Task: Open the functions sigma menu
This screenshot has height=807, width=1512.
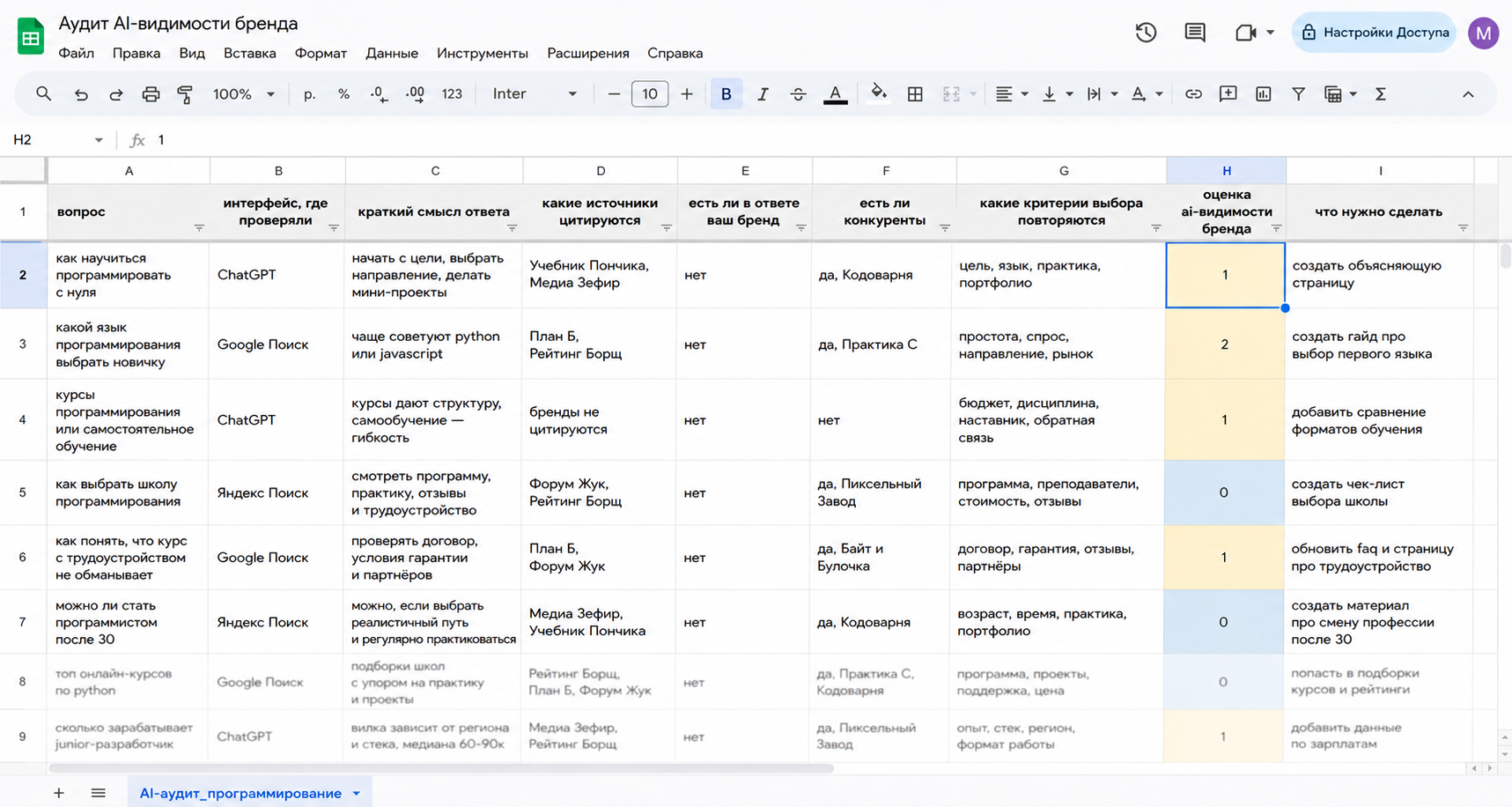Action: (x=1380, y=94)
